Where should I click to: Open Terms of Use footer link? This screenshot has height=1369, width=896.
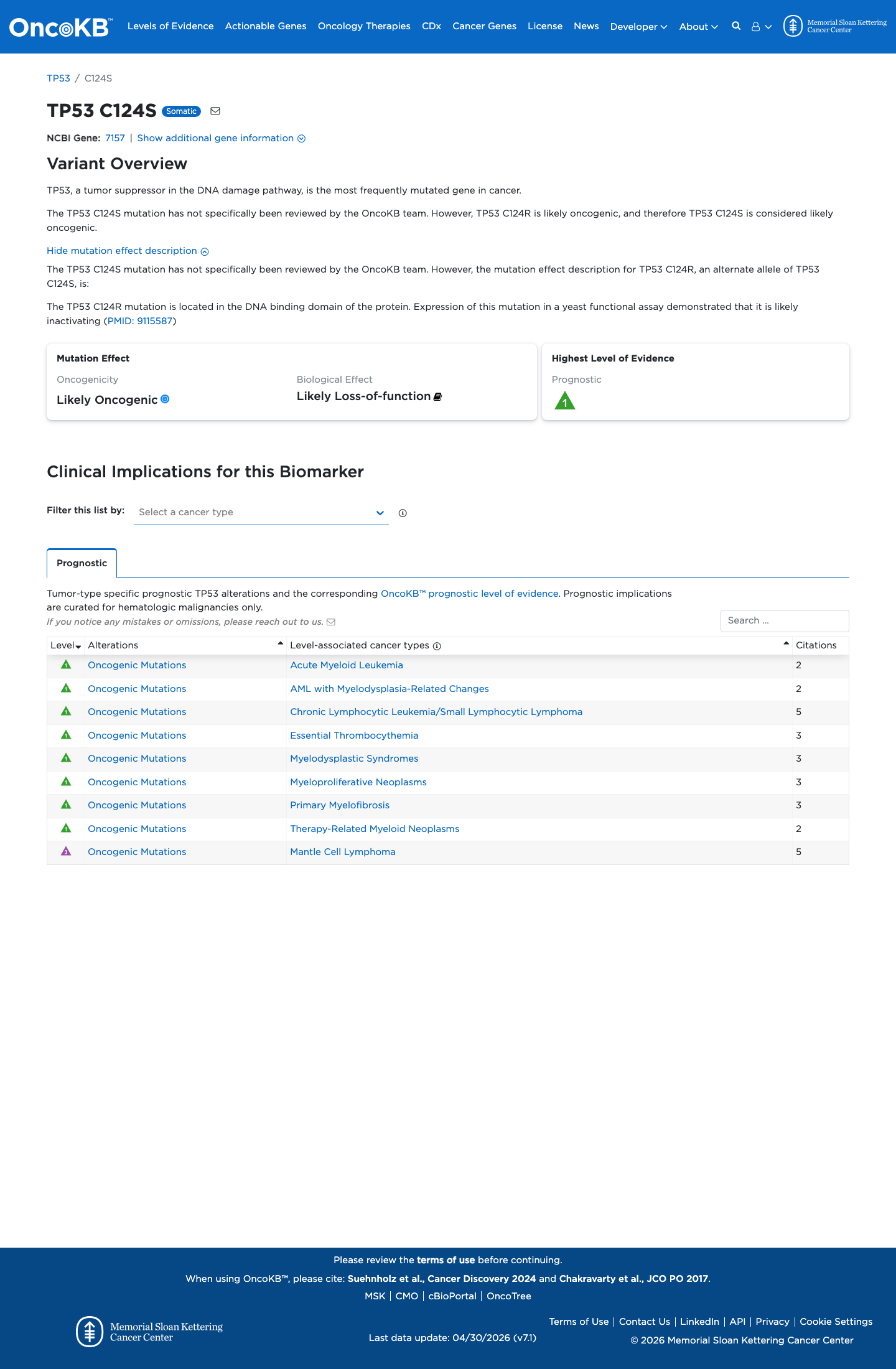click(x=579, y=1322)
